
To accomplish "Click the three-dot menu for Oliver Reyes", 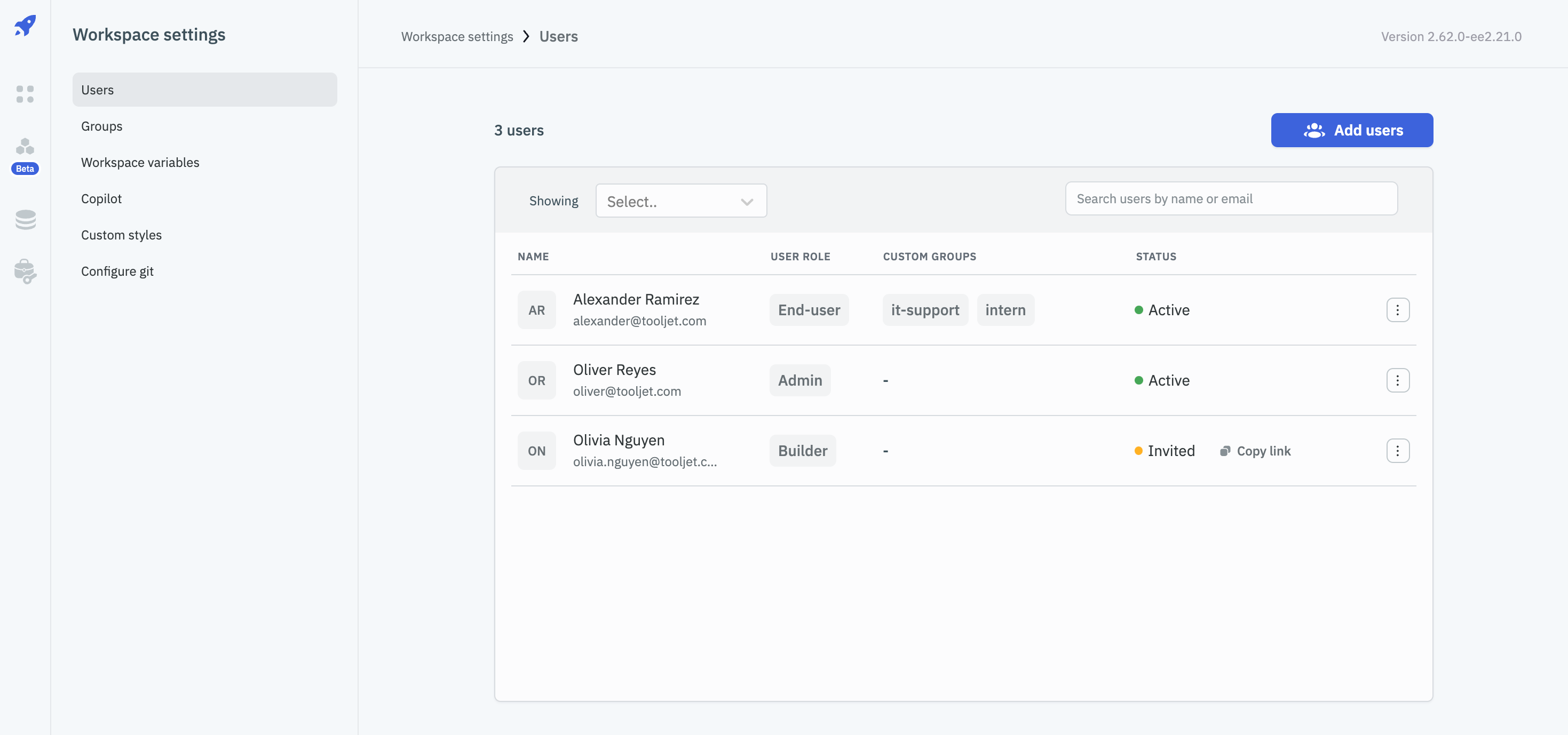I will [x=1397, y=380].
